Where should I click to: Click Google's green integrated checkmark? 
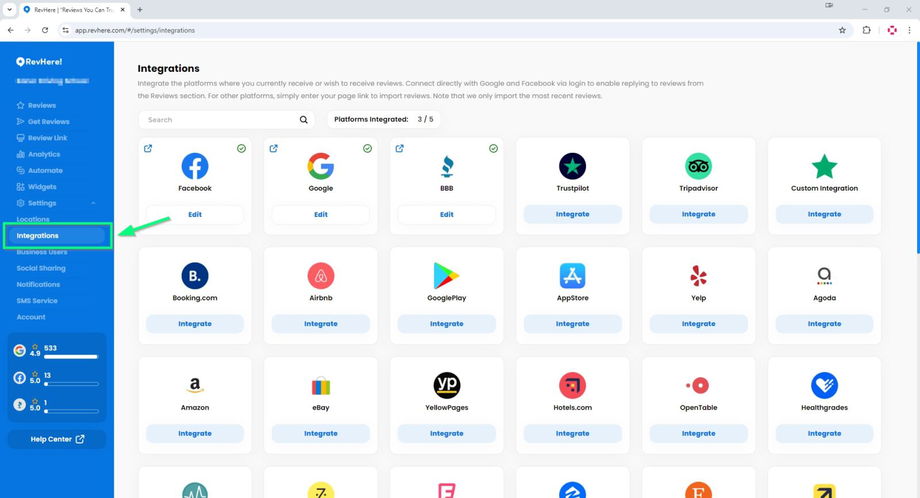tap(367, 148)
